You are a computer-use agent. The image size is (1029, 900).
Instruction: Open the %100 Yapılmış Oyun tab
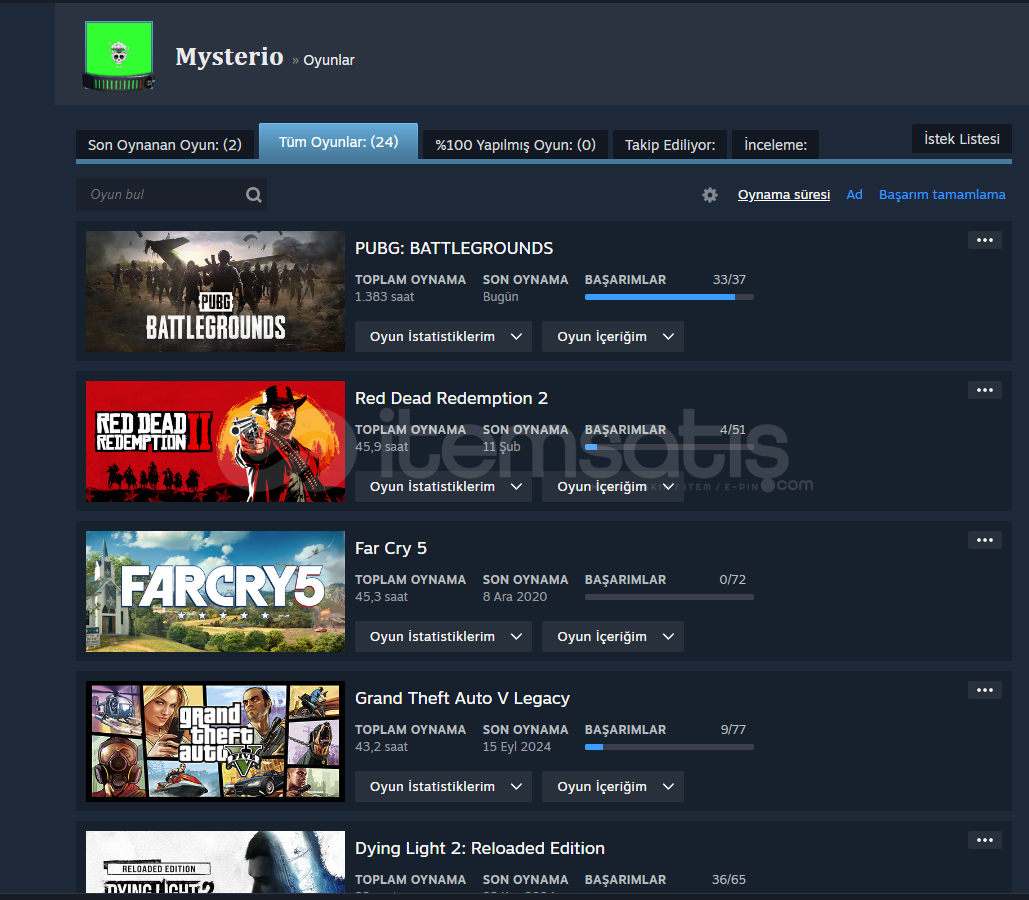click(515, 144)
